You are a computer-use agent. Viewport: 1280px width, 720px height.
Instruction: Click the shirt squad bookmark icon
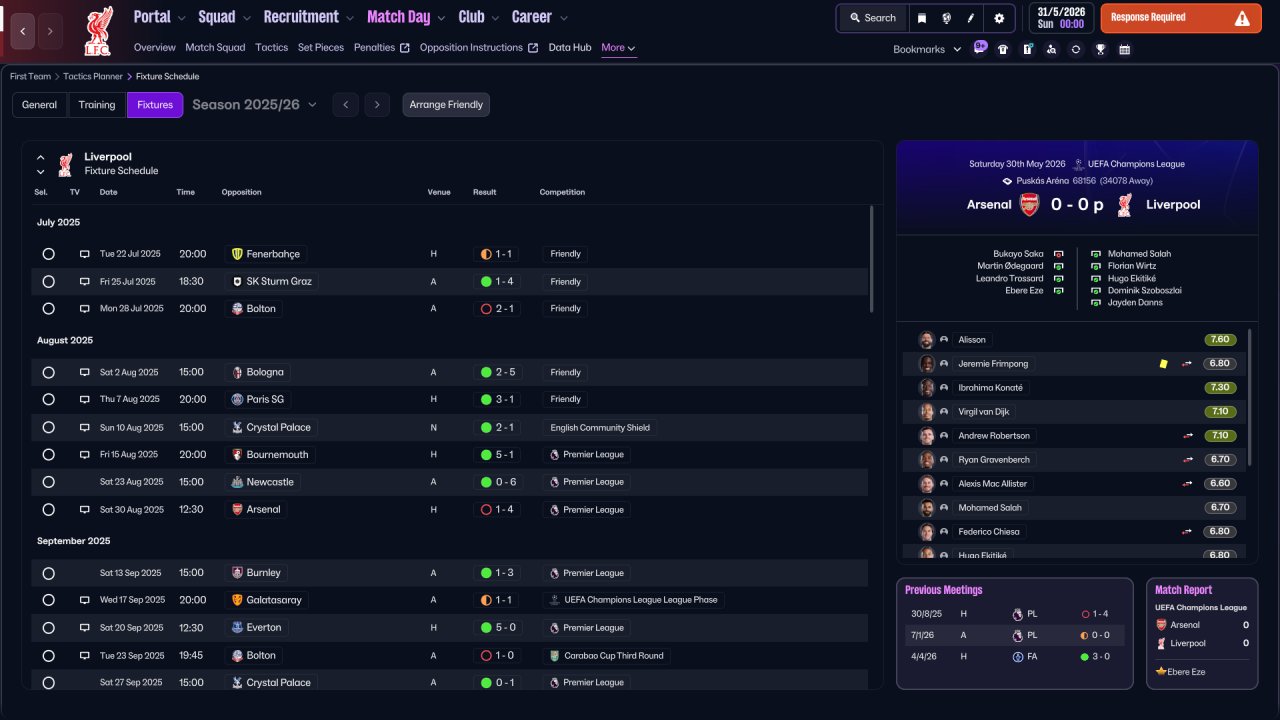tap(1003, 49)
